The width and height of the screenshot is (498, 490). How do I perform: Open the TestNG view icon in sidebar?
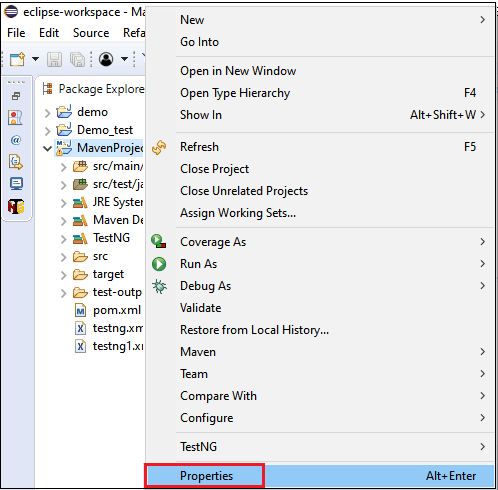point(16,206)
